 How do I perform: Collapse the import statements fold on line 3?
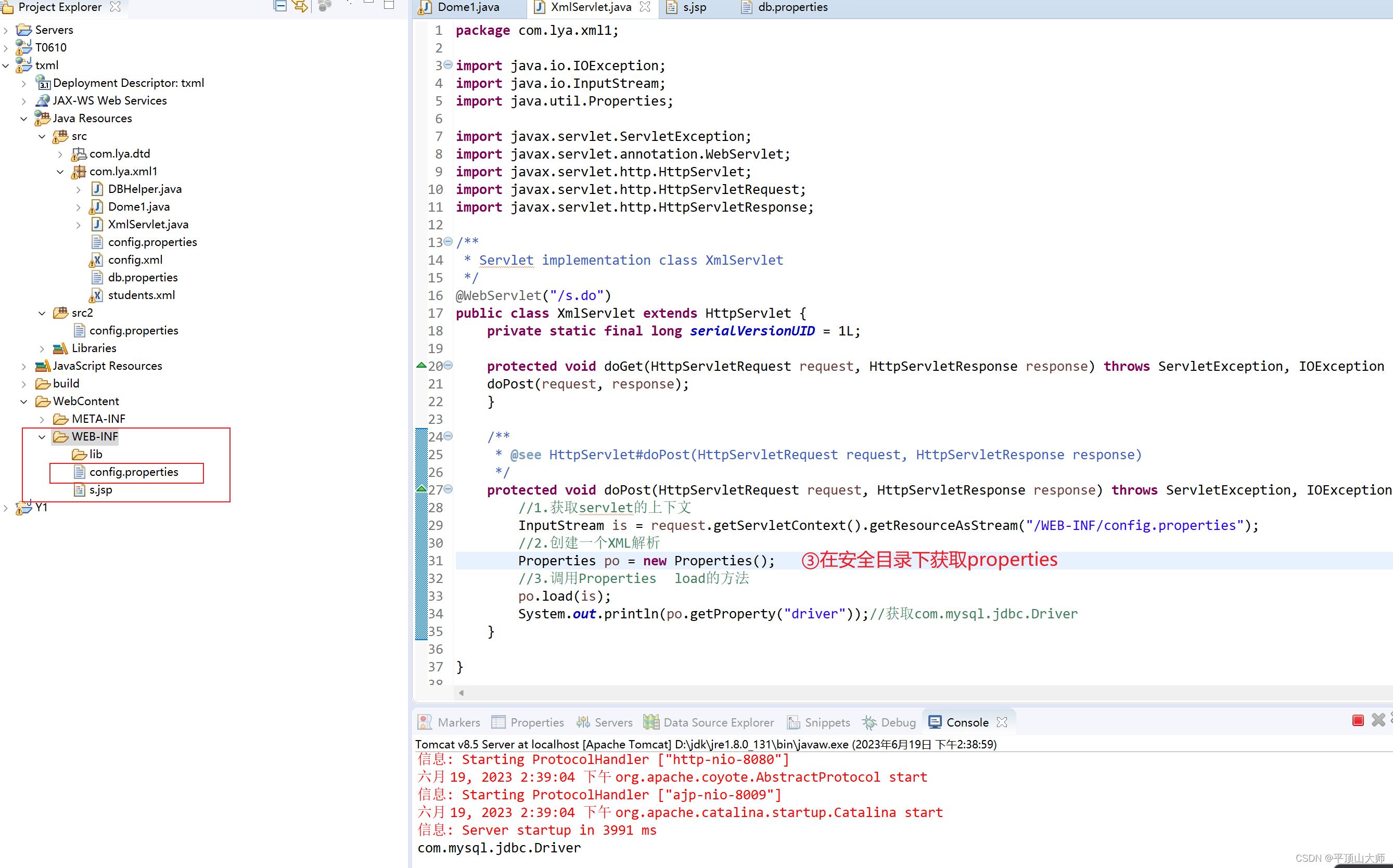click(x=448, y=65)
